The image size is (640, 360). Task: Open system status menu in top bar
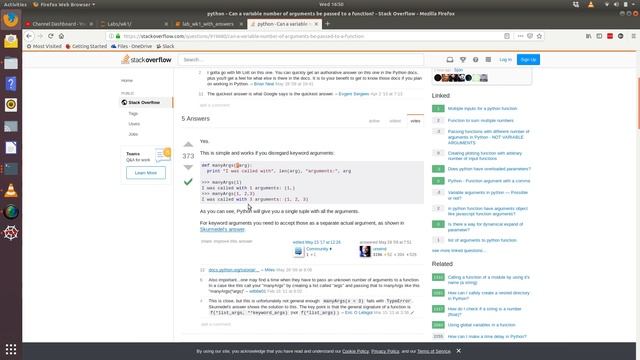620,4
